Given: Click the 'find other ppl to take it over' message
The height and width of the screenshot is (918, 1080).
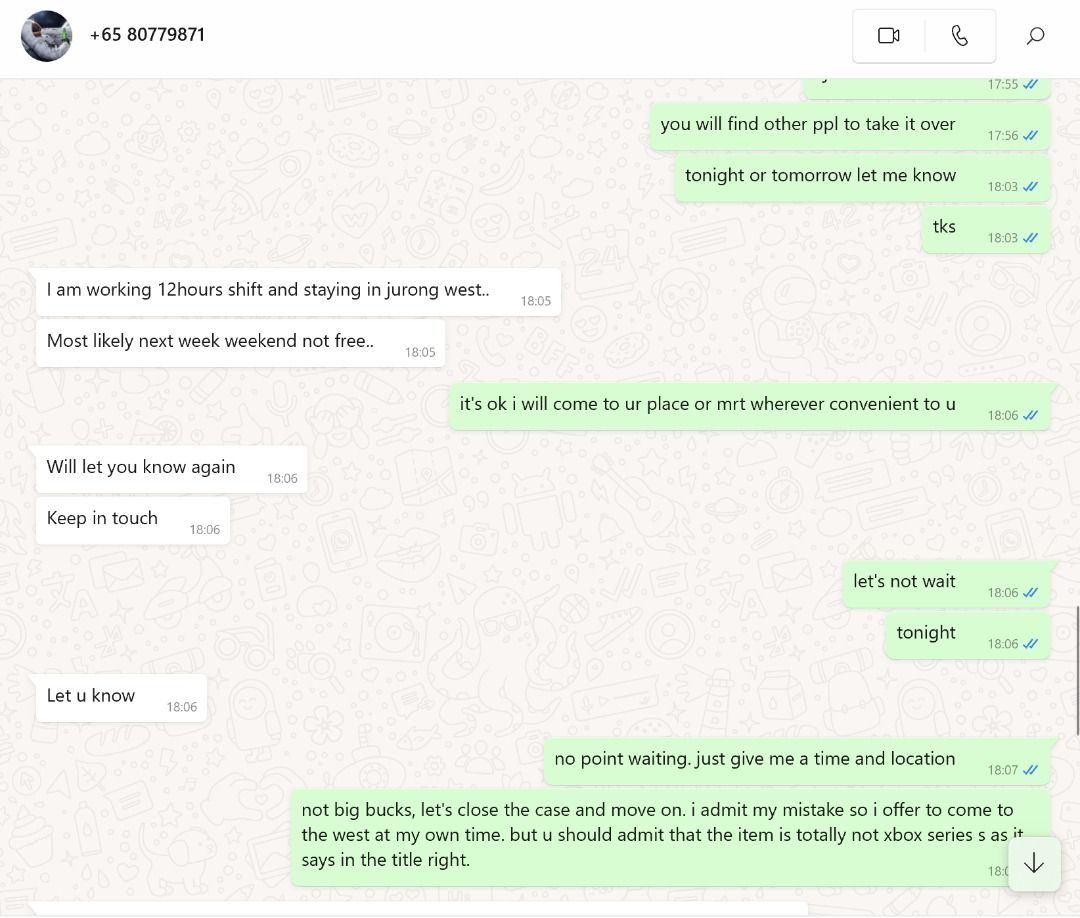Looking at the screenshot, I should click(850, 127).
